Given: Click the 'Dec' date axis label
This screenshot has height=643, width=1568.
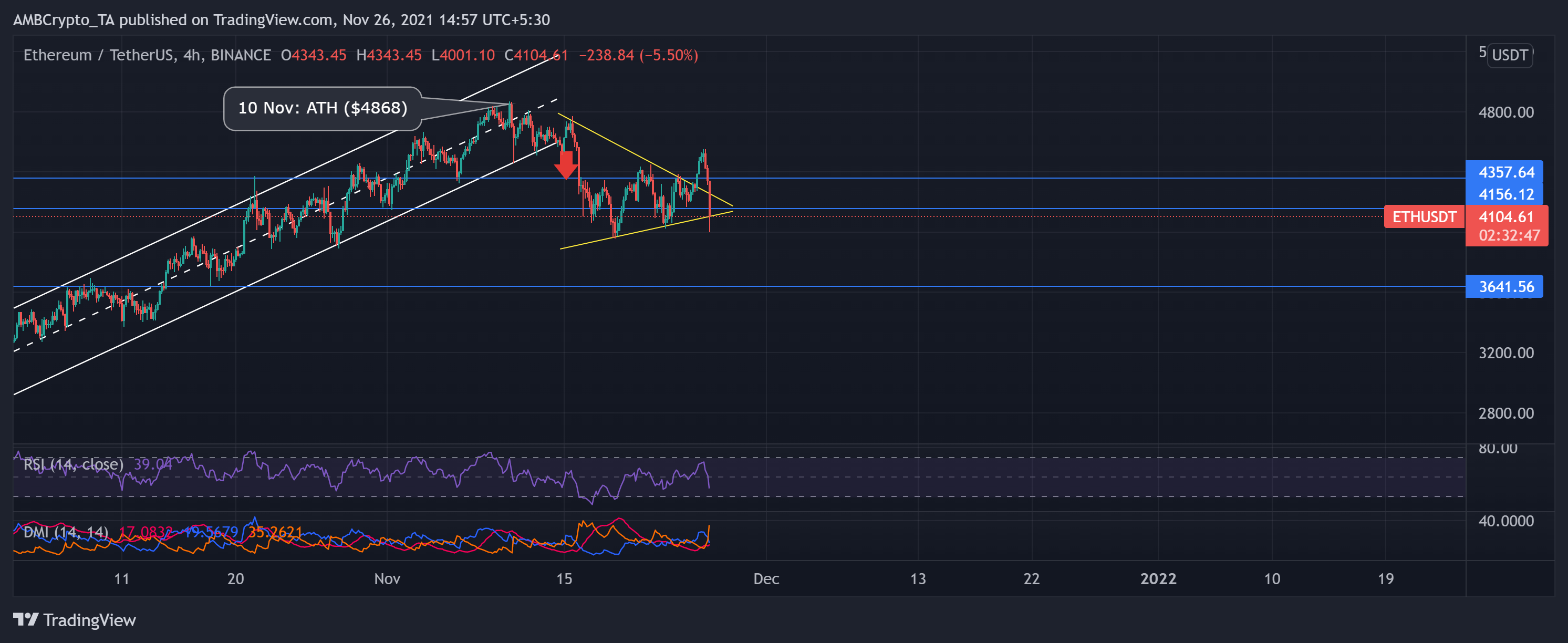Looking at the screenshot, I should 766,578.
